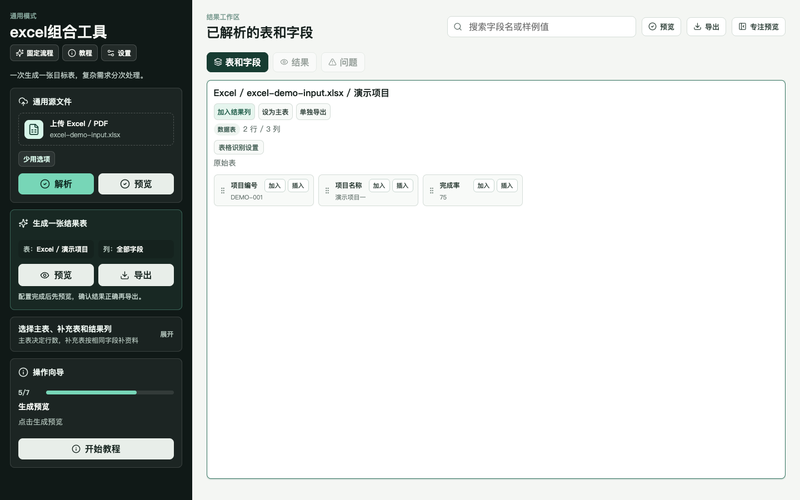Image resolution: width=800 pixels, height=500 pixels.
Task: Click the 操作向导 info icon
Action: click(x=23, y=372)
